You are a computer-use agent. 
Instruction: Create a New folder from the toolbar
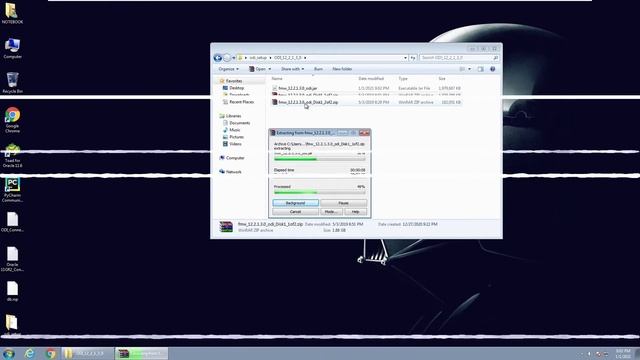(x=342, y=69)
